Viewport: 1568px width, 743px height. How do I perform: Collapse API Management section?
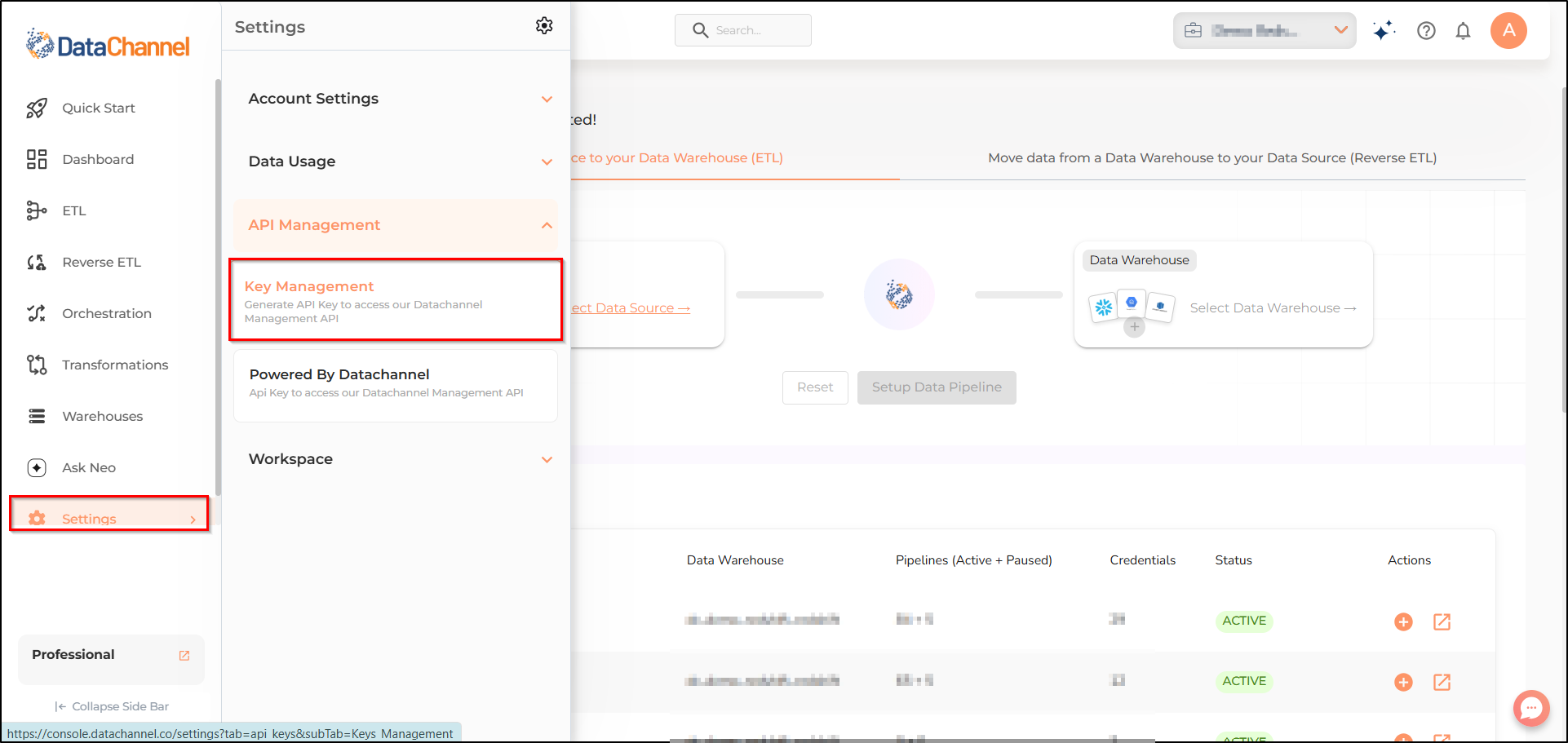tap(396, 225)
